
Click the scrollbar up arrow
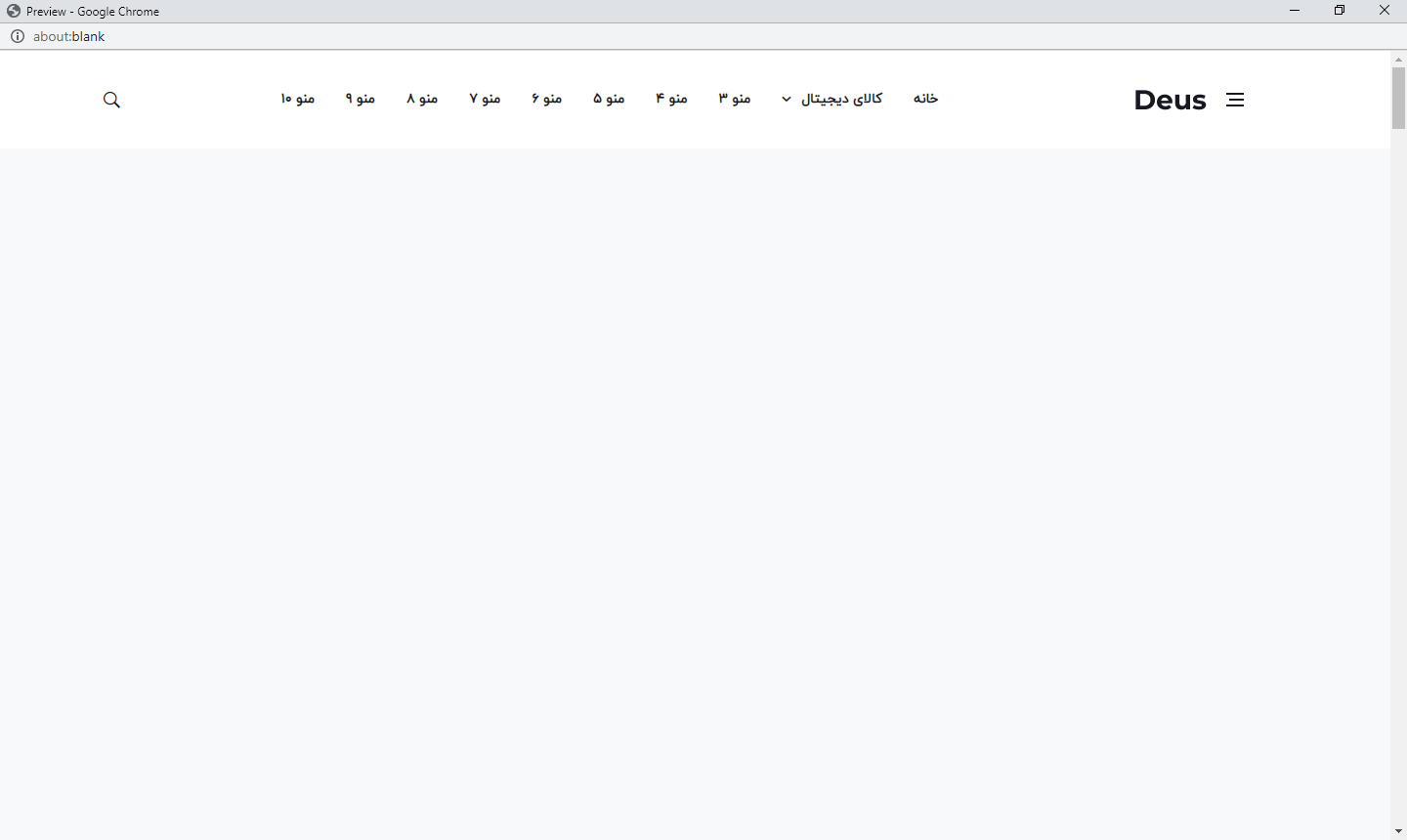click(x=1398, y=60)
